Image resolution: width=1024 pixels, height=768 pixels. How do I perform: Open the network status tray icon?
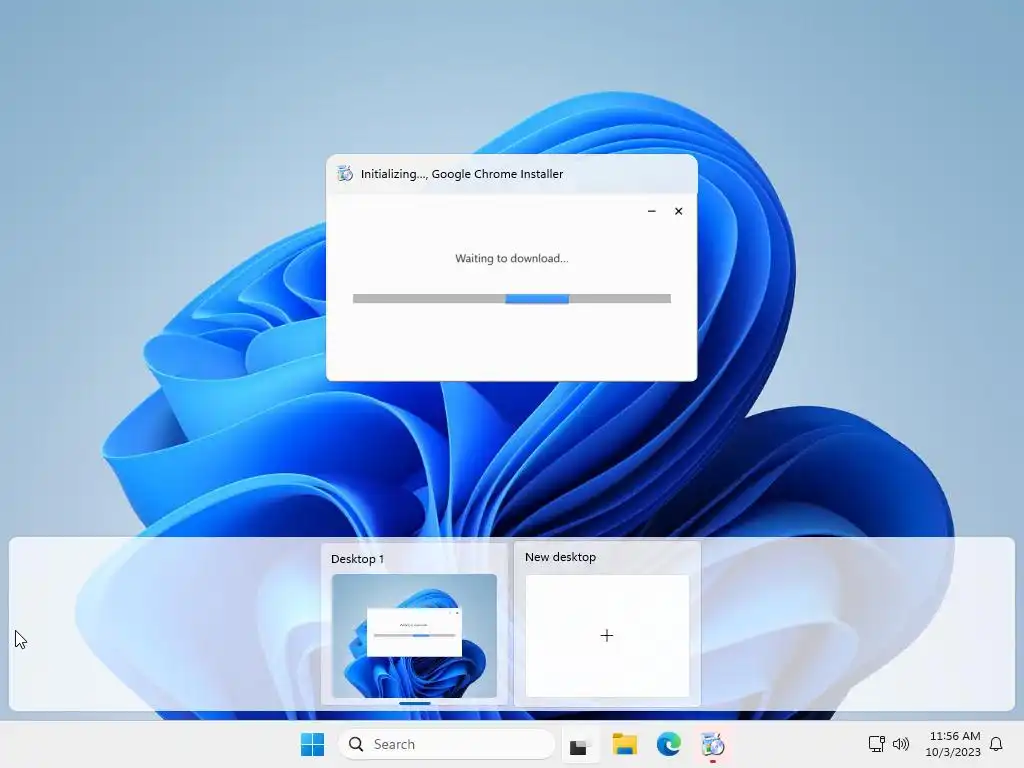(876, 744)
